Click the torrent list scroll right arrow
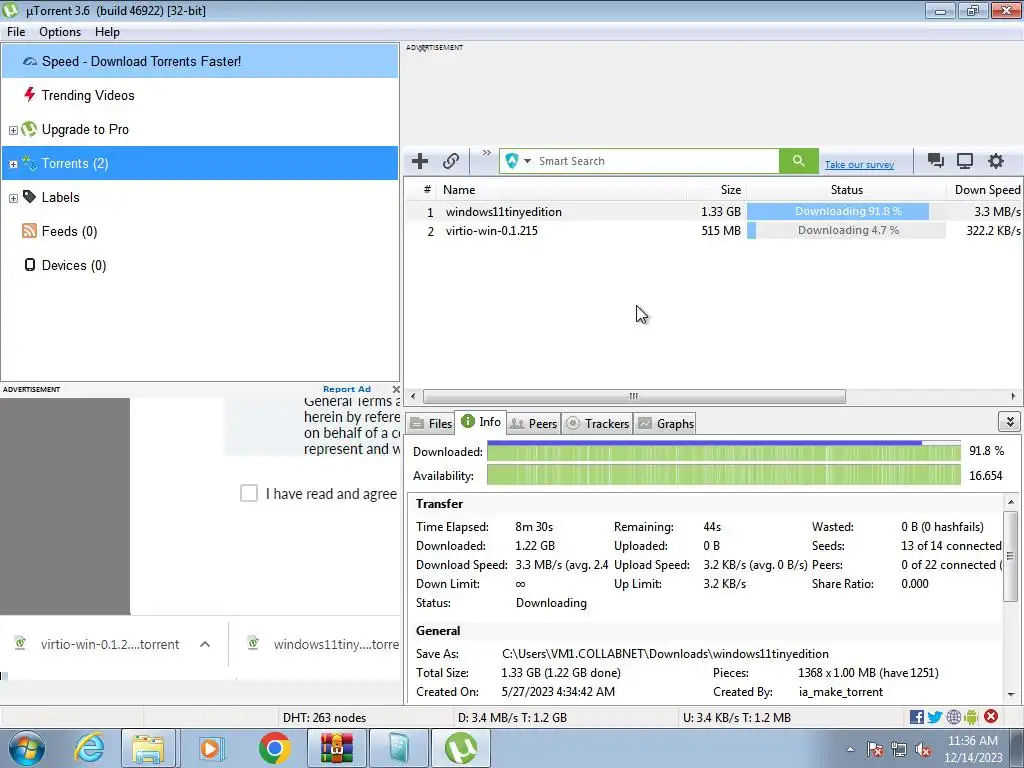 1013,396
